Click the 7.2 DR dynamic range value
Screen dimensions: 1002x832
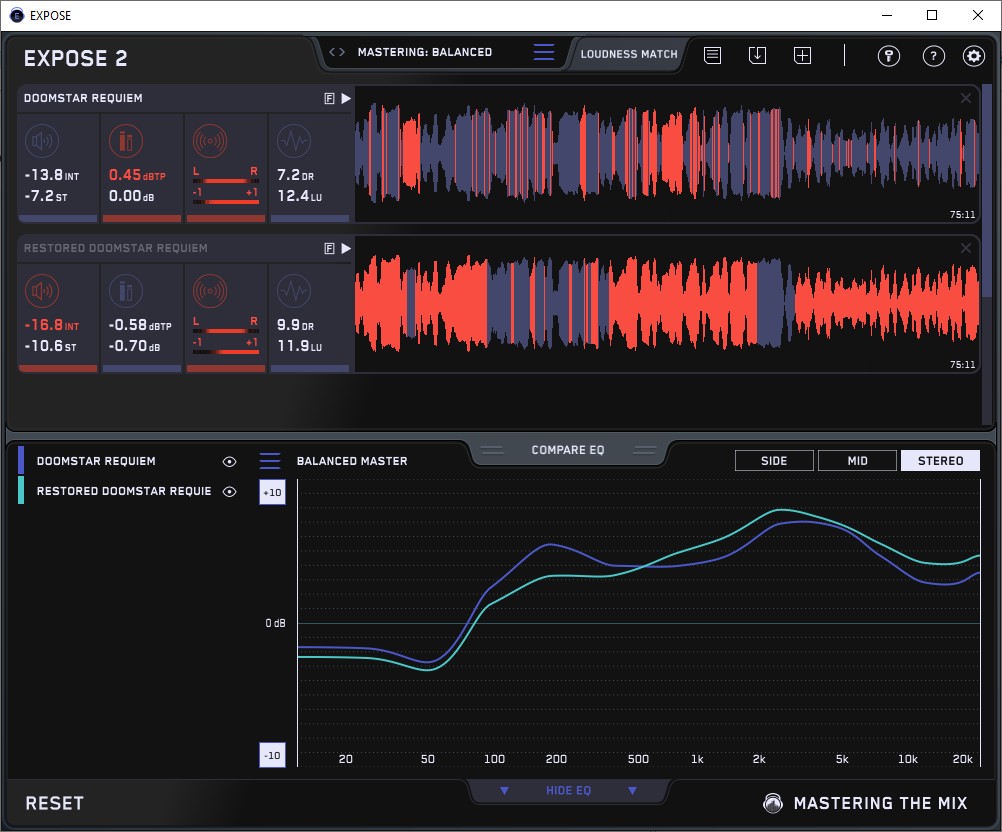tap(295, 175)
